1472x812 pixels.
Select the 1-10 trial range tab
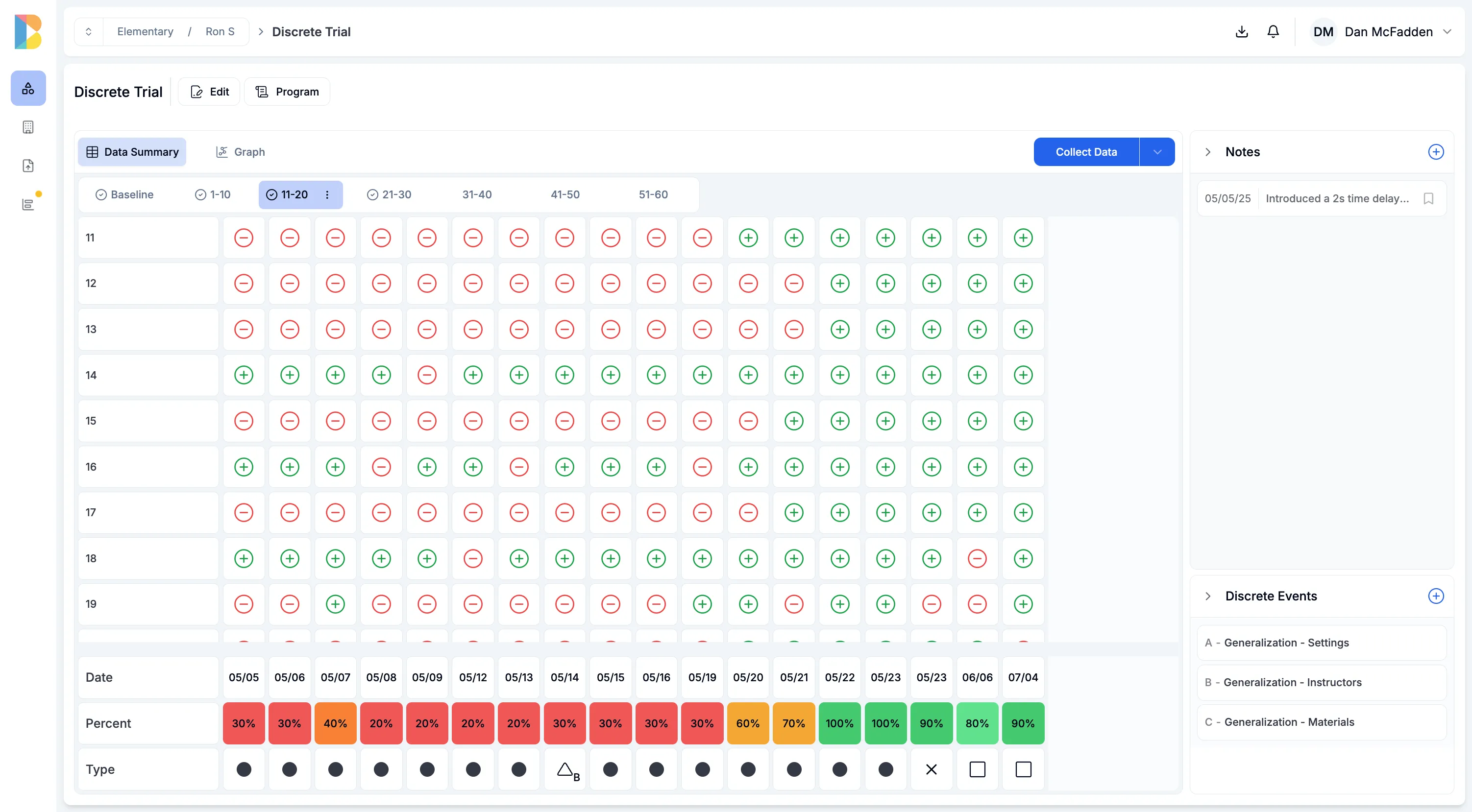[x=213, y=195]
